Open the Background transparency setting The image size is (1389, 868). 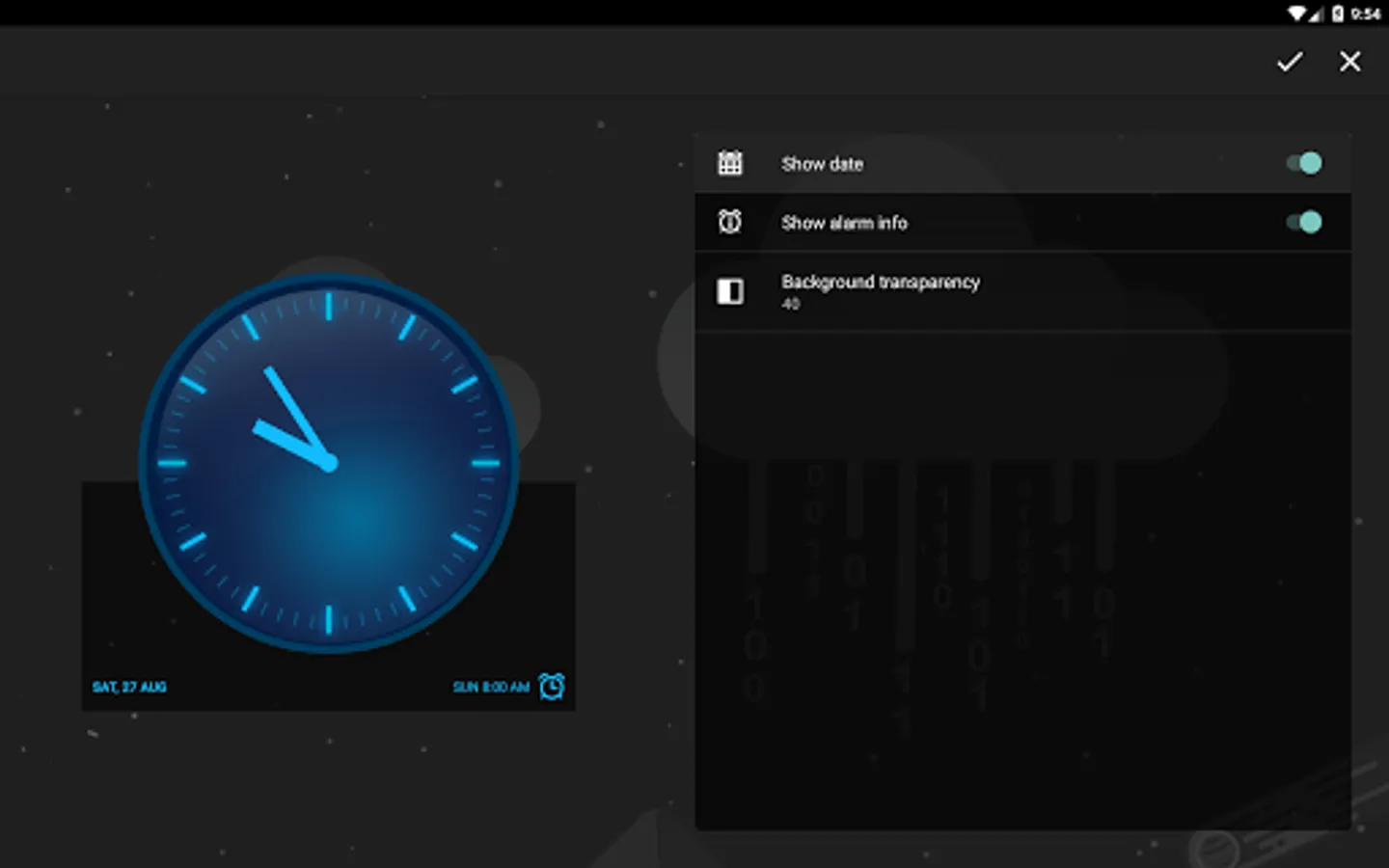(x=1022, y=292)
